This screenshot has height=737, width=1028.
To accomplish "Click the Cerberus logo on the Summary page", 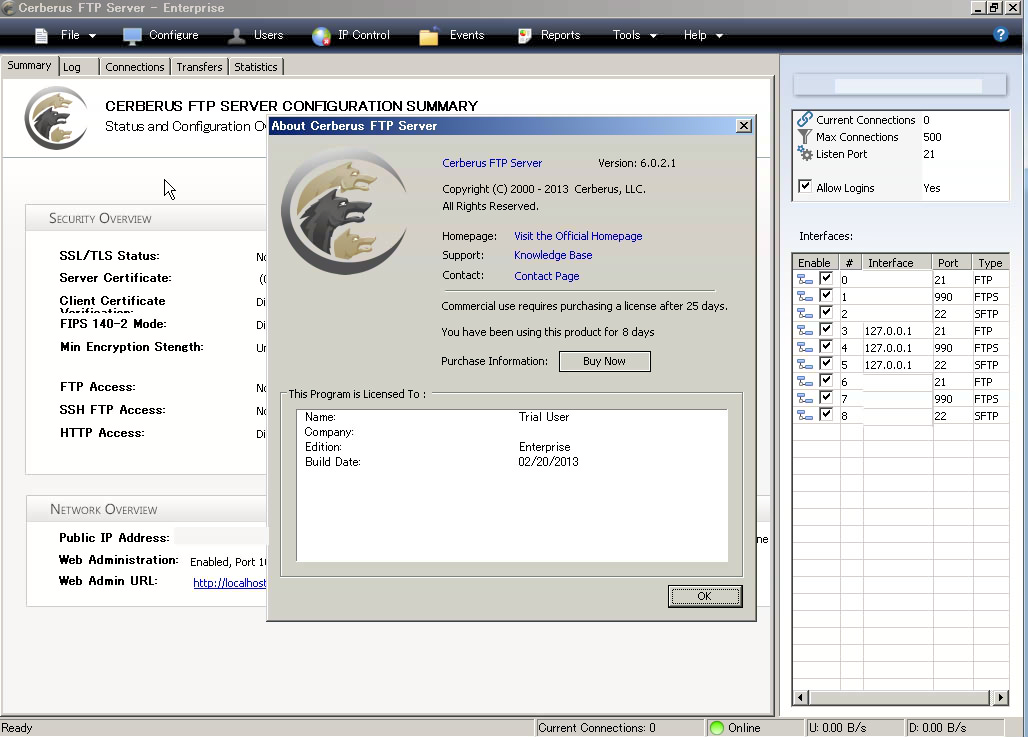I will [x=56, y=118].
